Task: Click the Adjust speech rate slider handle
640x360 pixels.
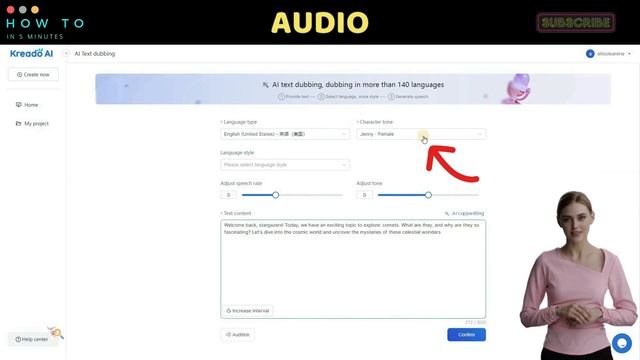Action: pyautogui.click(x=276, y=195)
